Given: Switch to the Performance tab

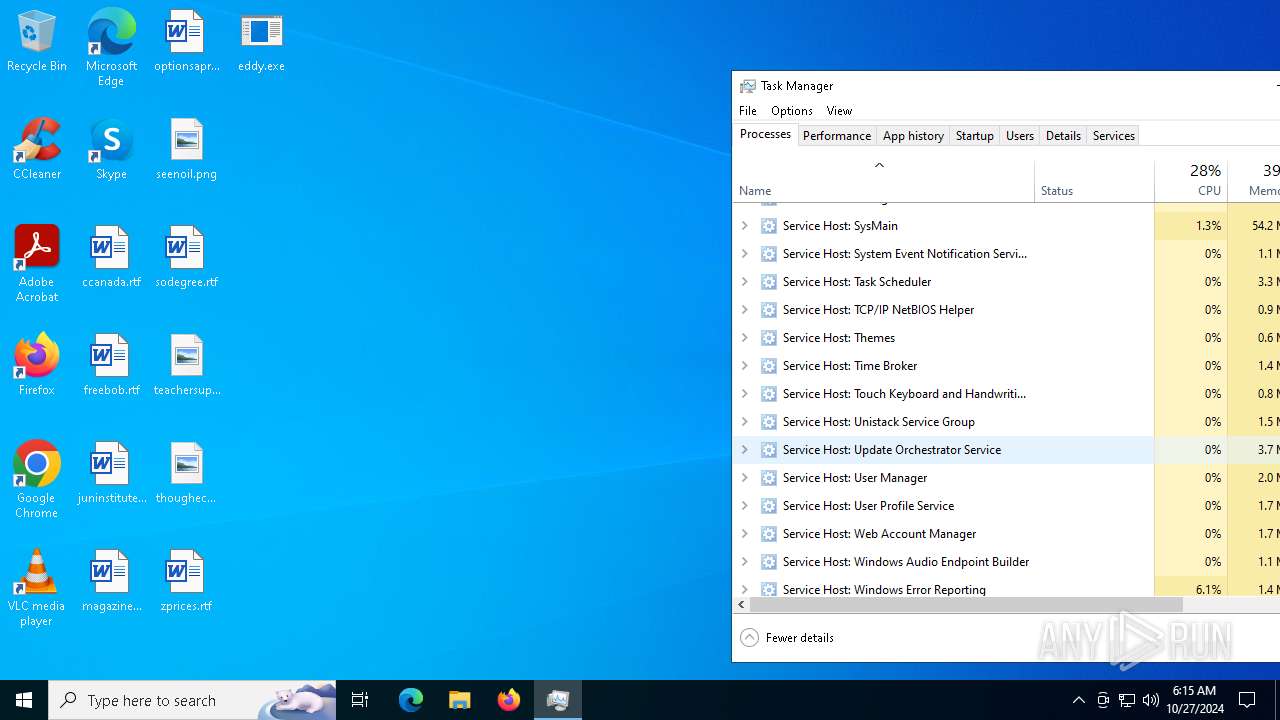Looking at the screenshot, I should click(x=837, y=136).
